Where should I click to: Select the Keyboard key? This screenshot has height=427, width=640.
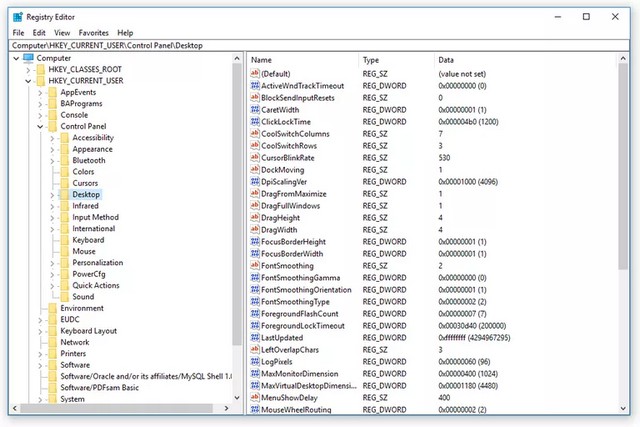tap(88, 240)
